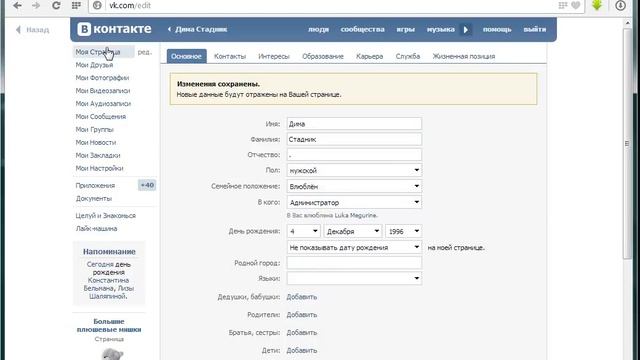
Task: Open музыка in the top menu
Action: [440, 29]
